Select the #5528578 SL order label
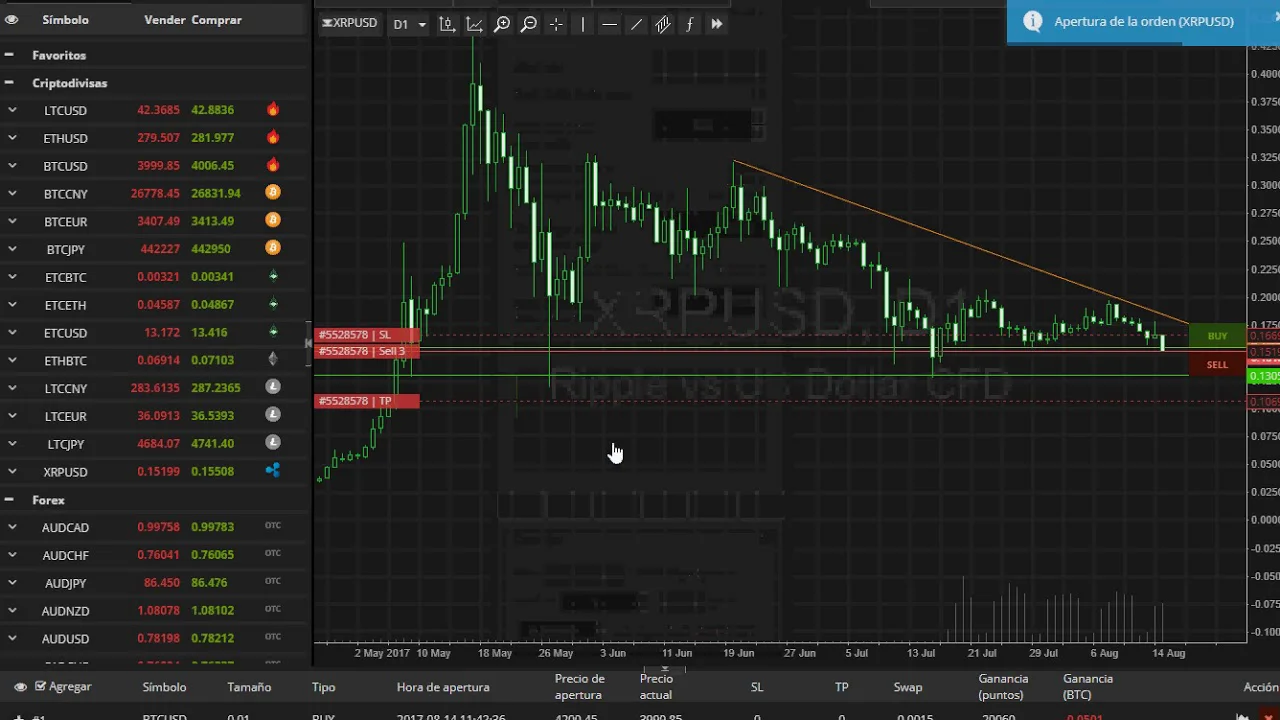 coord(367,335)
